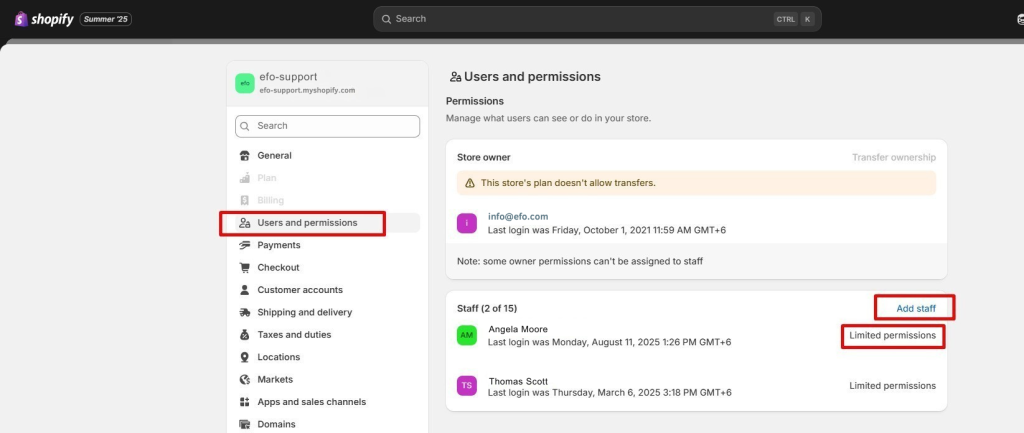
Task: Open Angela Moore staff profile
Action: (518, 329)
